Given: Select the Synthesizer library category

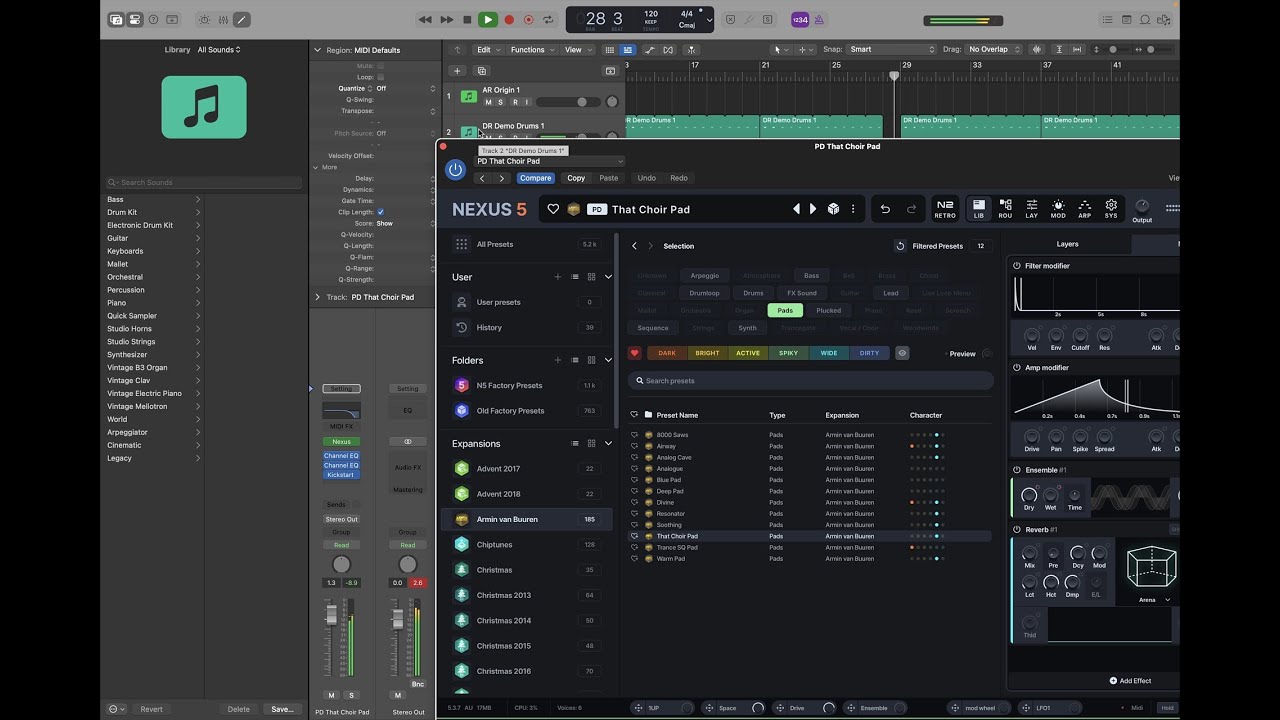Looking at the screenshot, I should [x=153, y=354].
